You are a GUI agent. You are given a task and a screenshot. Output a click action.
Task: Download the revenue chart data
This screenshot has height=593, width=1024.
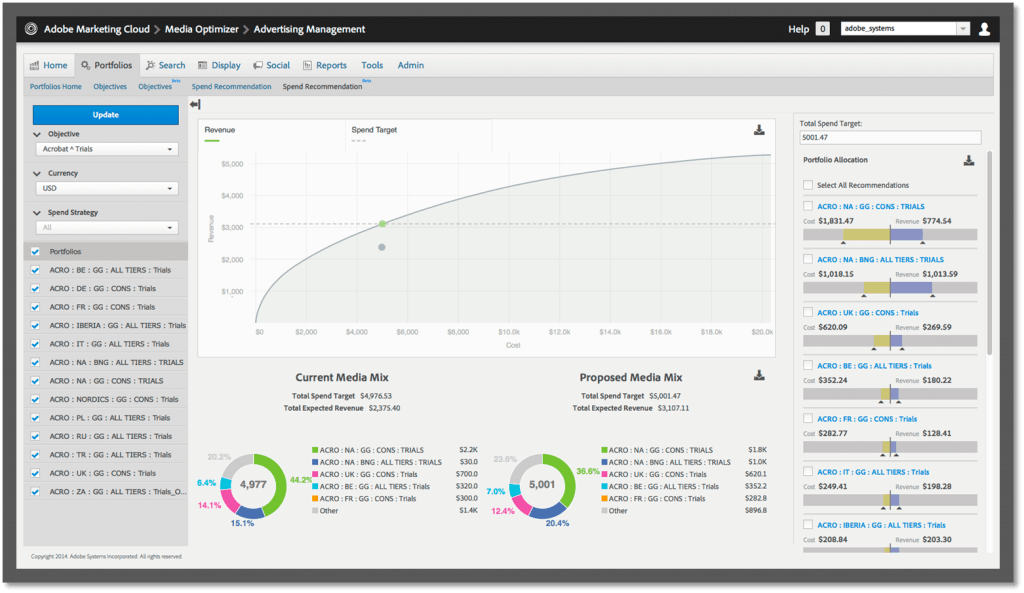point(759,130)
